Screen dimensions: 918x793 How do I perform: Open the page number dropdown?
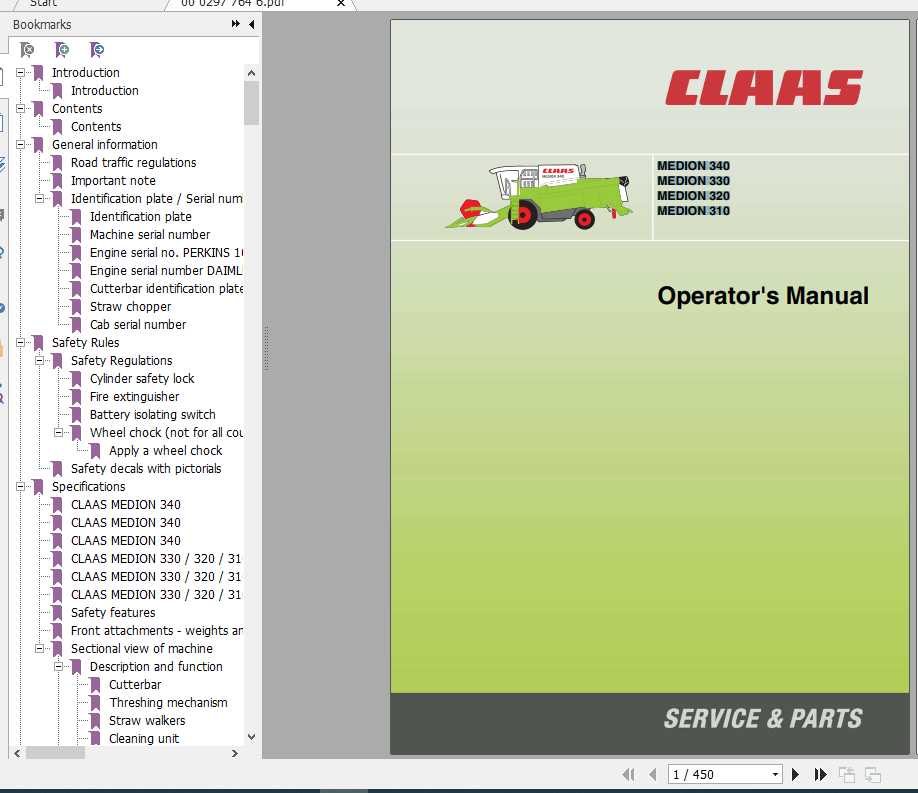(x=775, y=774)
